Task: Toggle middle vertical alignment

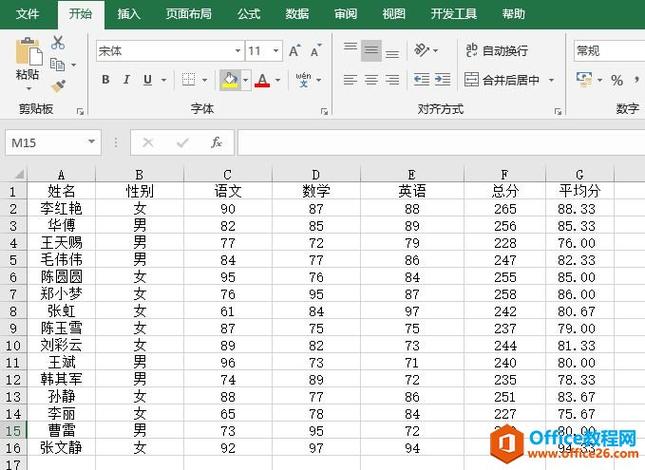Action: coord(371,50)
